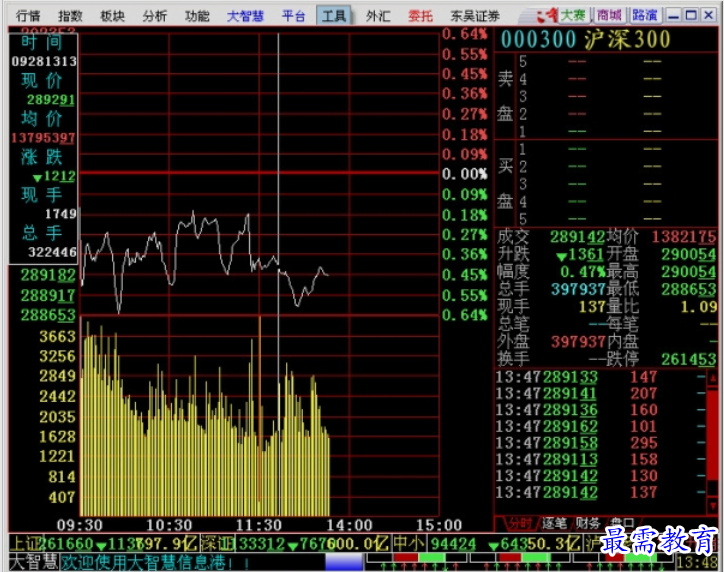Click trade list scrollbar up arrow

pyautogui.click(x=712, y=377)
